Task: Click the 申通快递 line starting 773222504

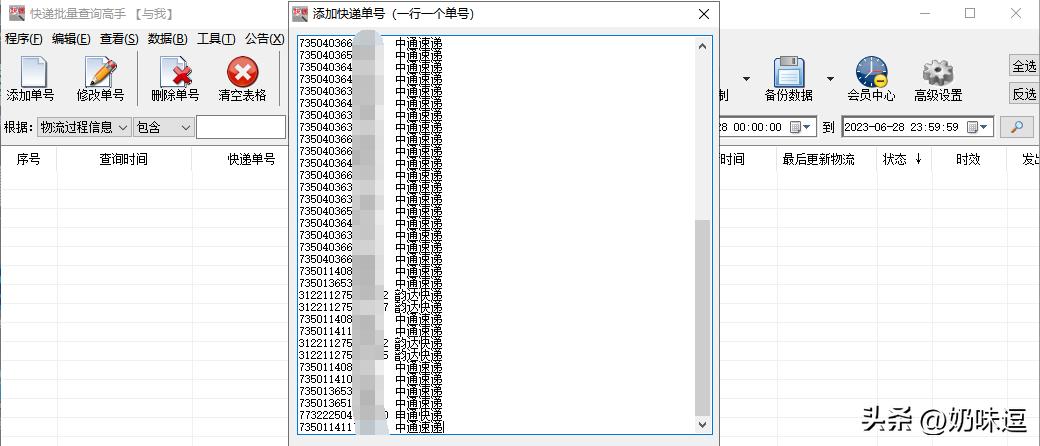Action: coord(371,415)
